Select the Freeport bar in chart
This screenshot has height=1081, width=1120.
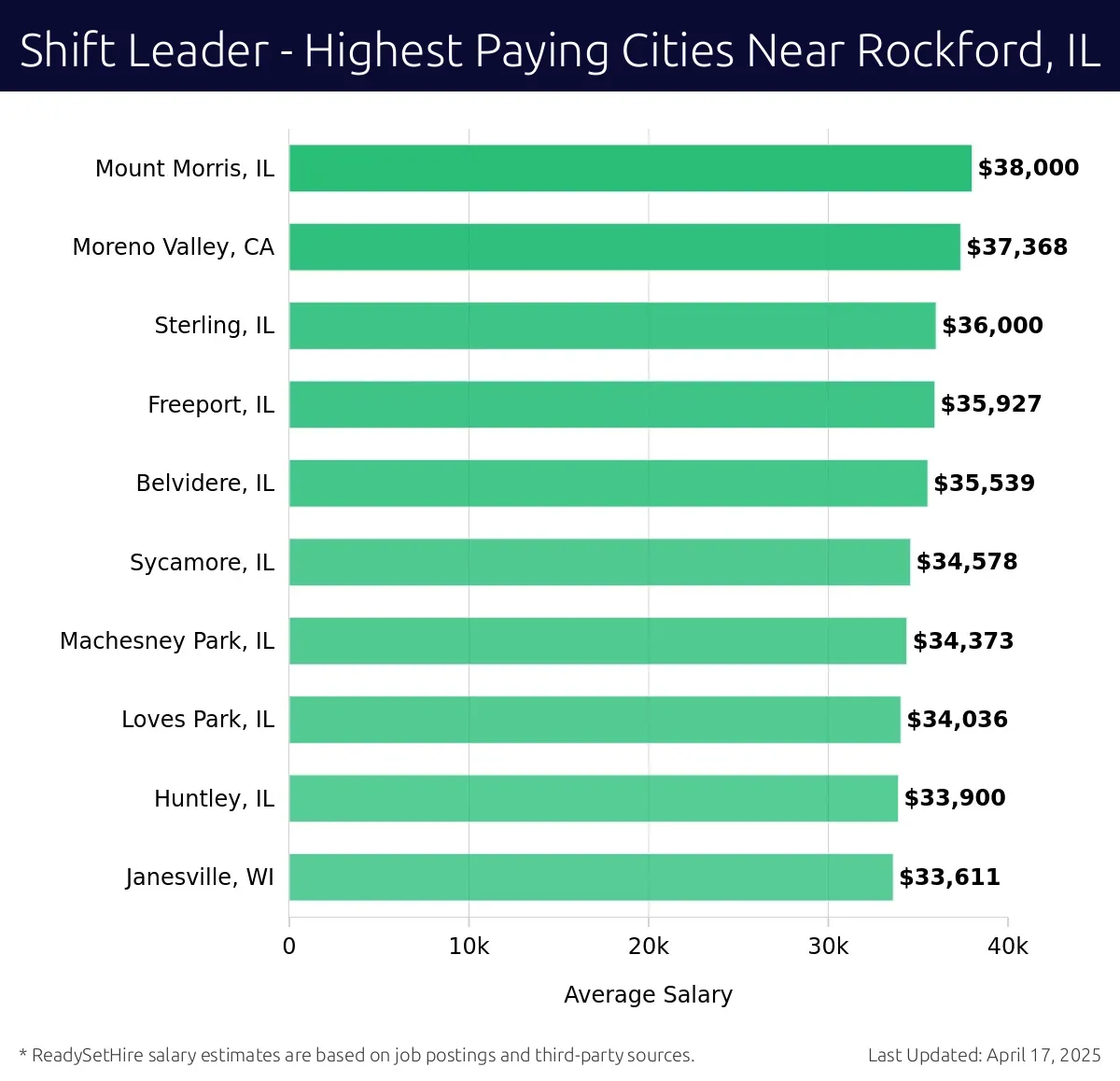611,404
